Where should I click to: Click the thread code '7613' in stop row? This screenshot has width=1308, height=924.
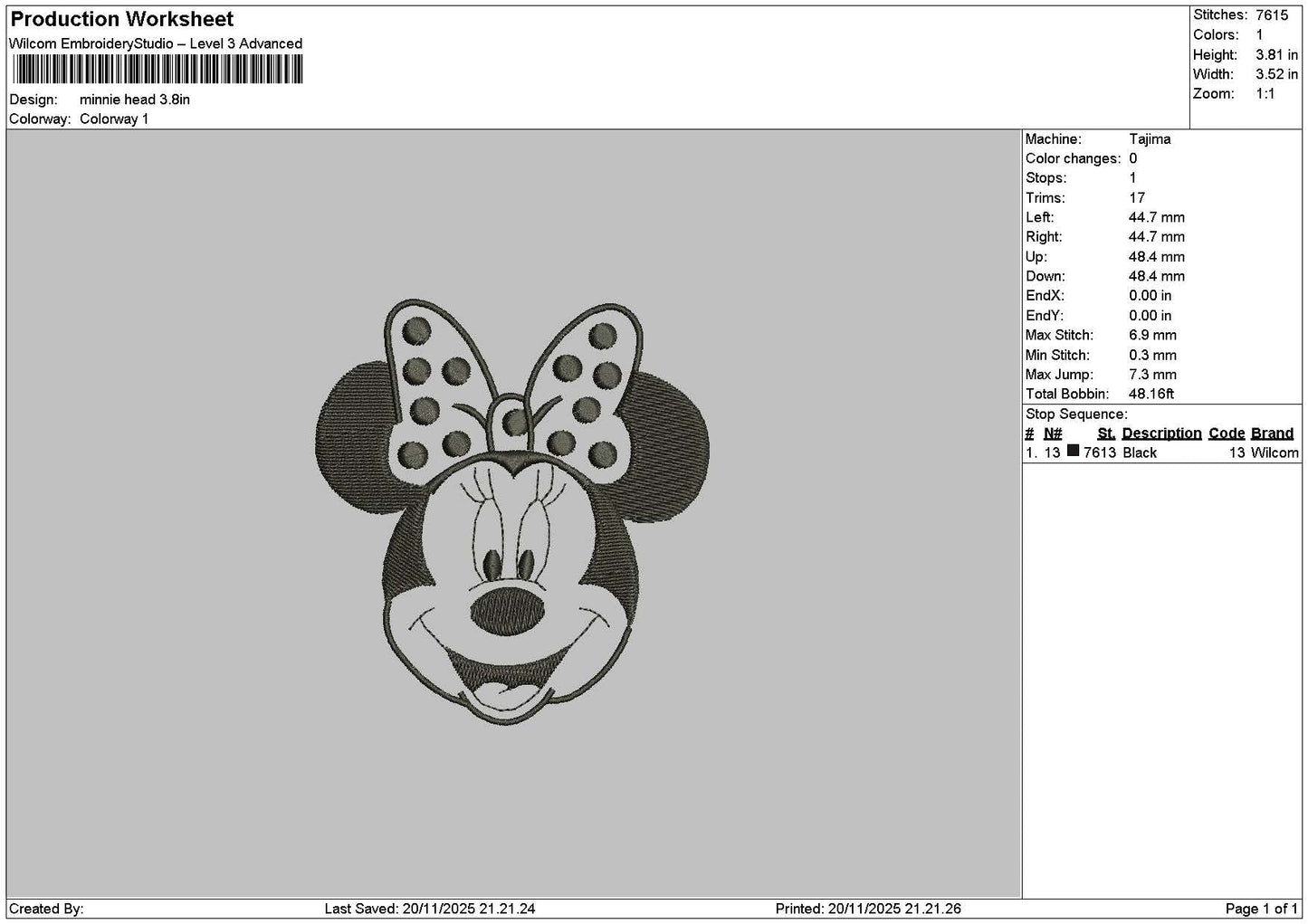pos(1100,452)
